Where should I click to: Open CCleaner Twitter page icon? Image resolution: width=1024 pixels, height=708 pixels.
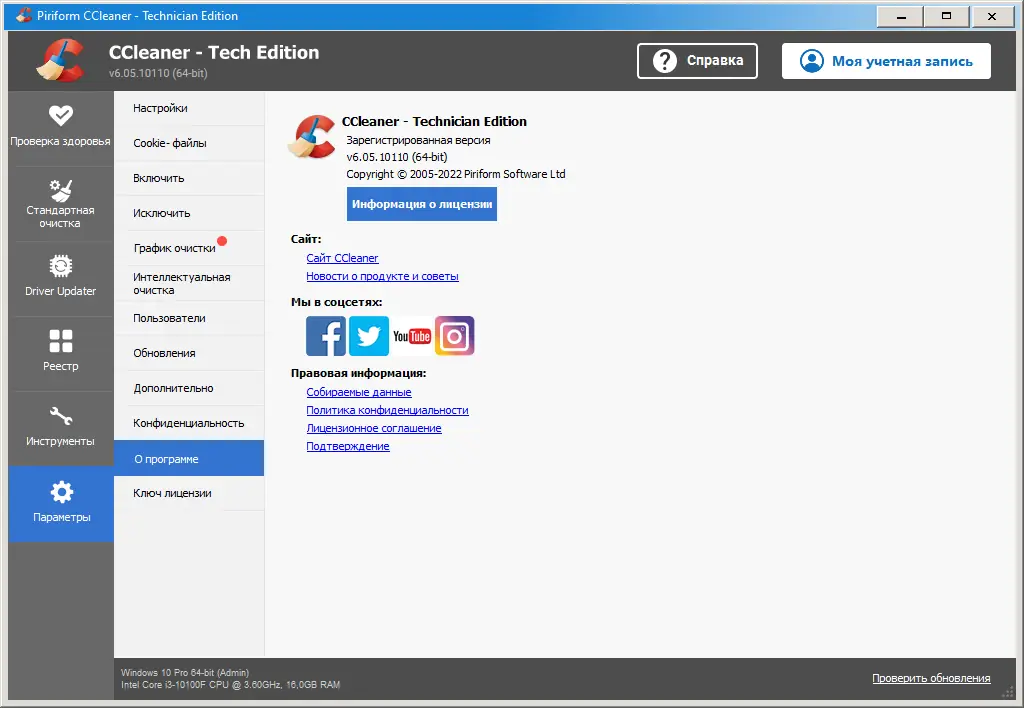click(x=369, y=336)
